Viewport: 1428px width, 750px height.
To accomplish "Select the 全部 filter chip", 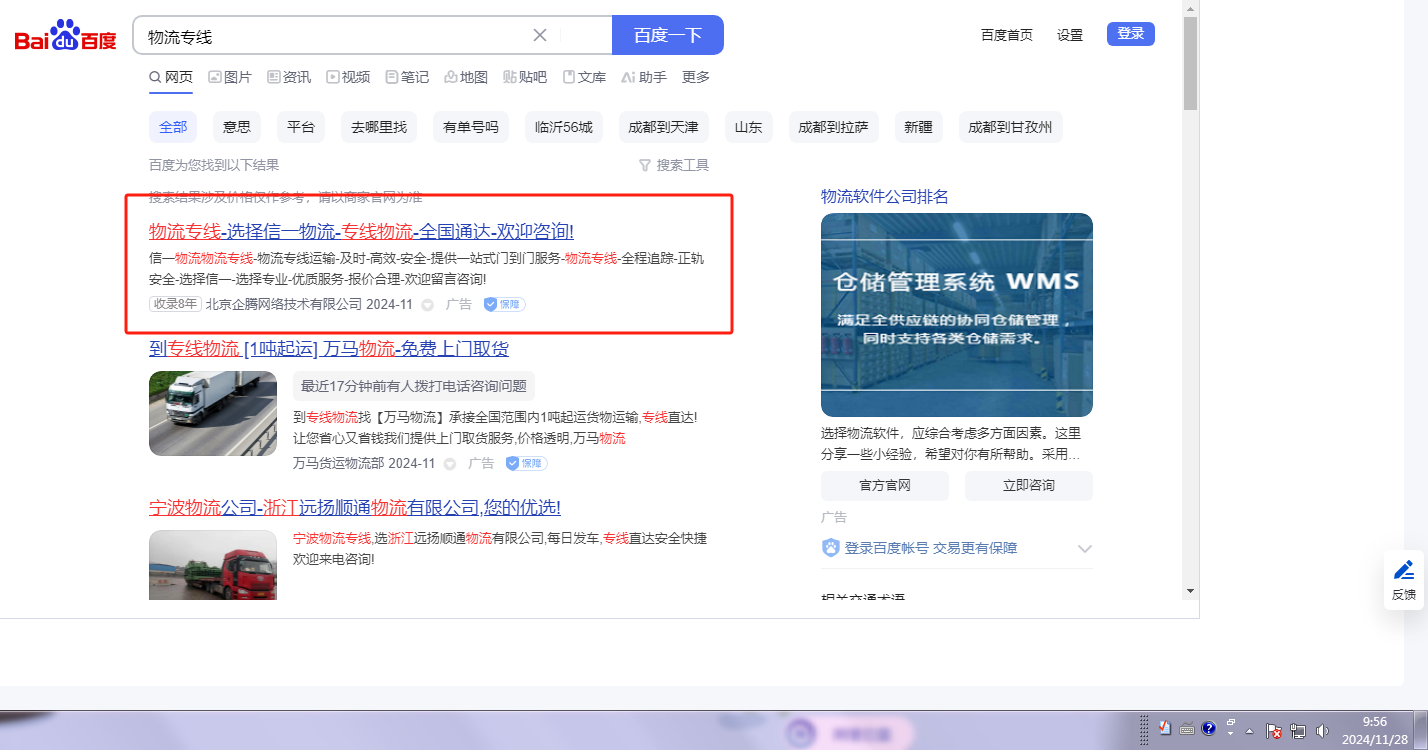I will point(173,127).
